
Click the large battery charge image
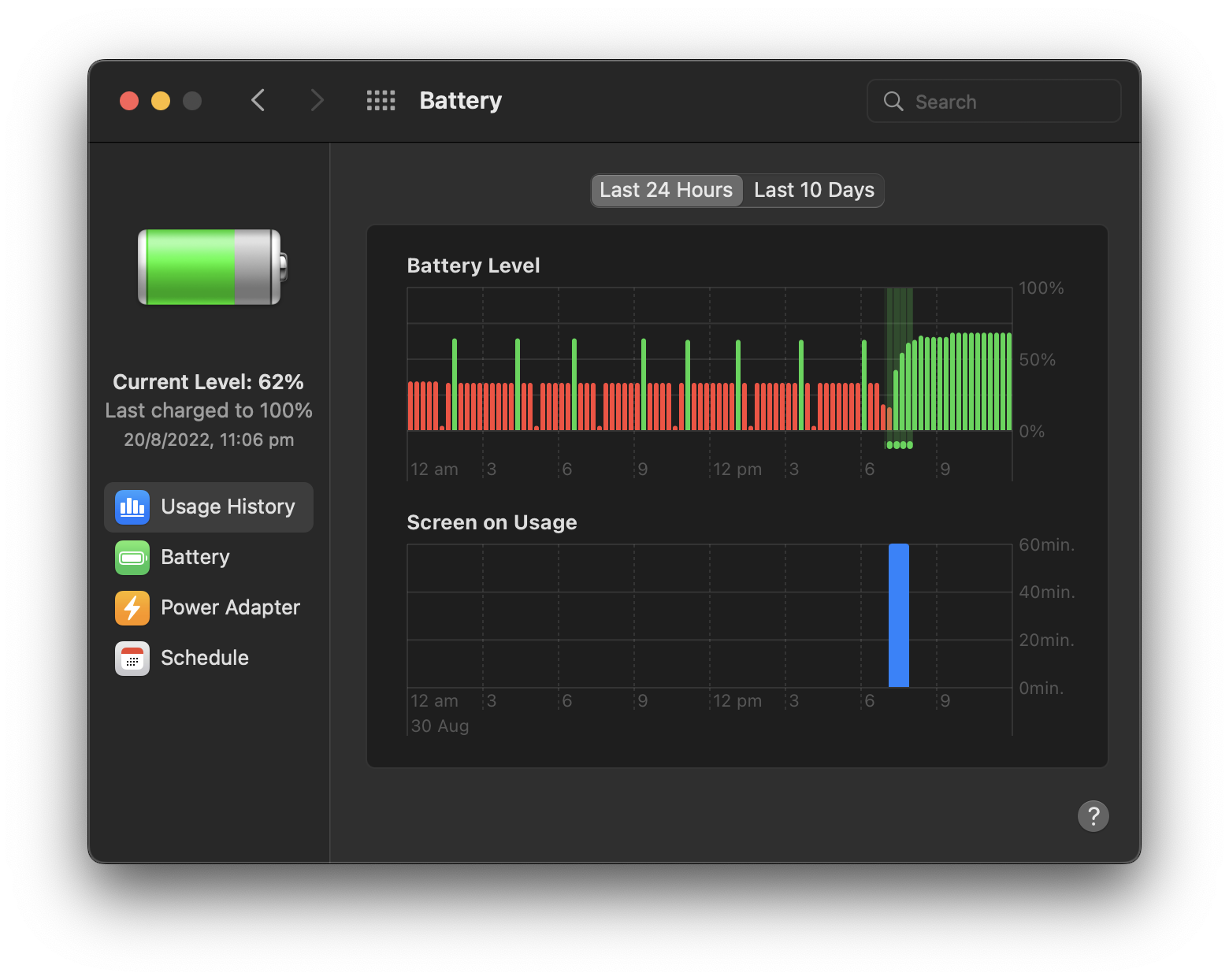point(211,267)
